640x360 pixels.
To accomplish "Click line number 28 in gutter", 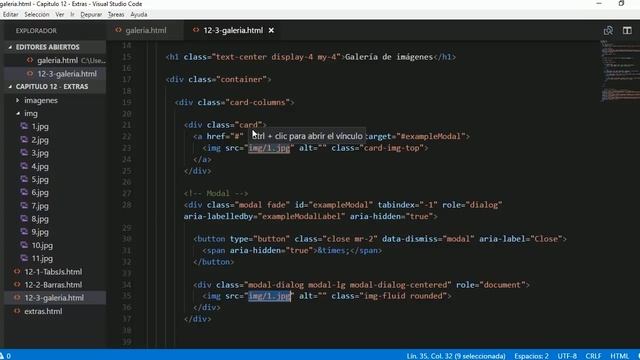I will (127, 205).
